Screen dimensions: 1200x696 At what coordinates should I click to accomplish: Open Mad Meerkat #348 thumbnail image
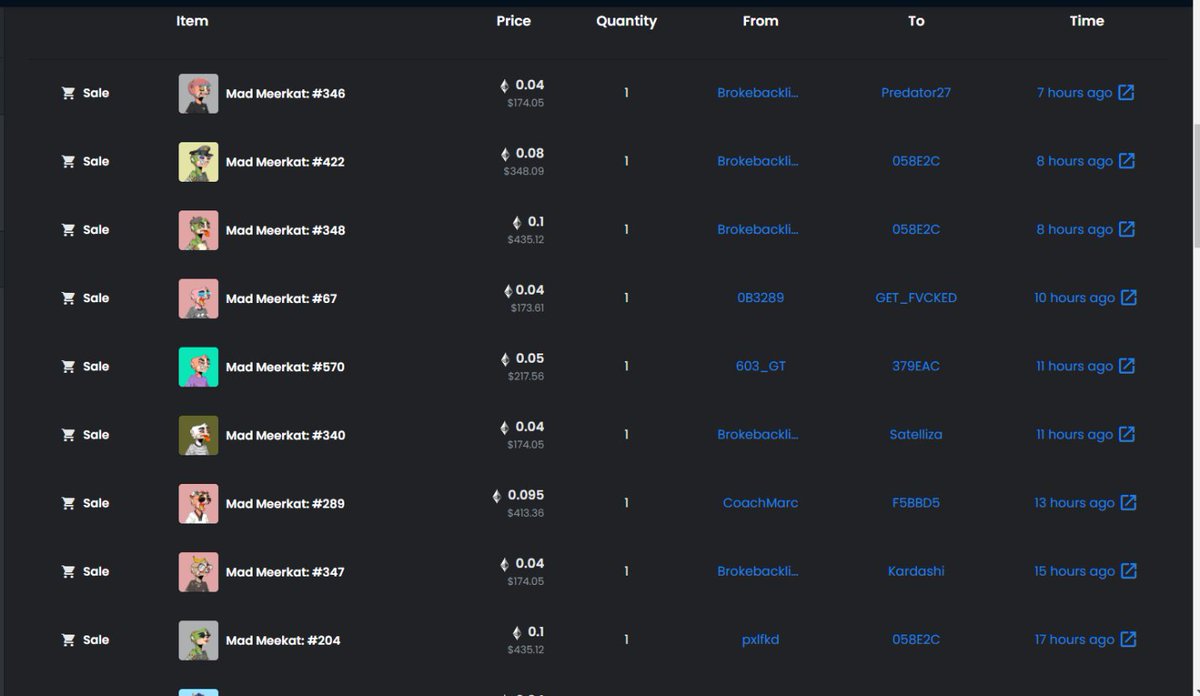pyautogui.click(x=198, y=229)
